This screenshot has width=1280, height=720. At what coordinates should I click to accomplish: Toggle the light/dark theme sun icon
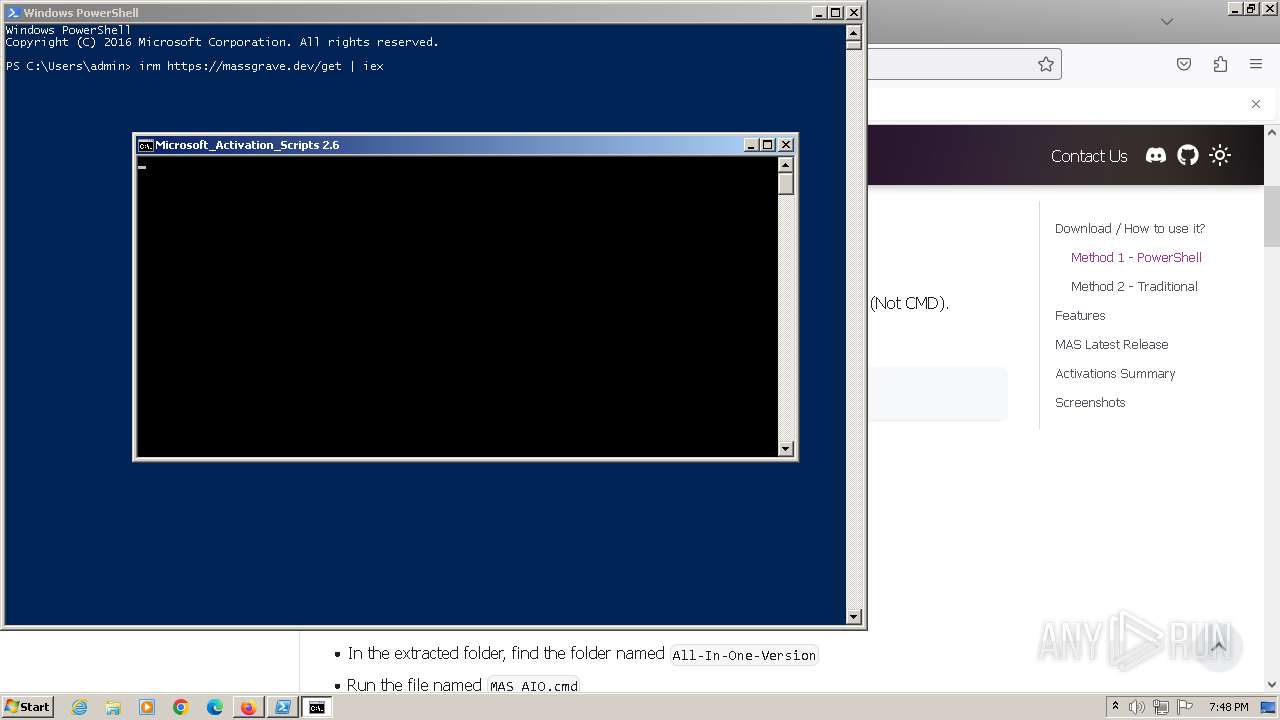coord(1220,155)
